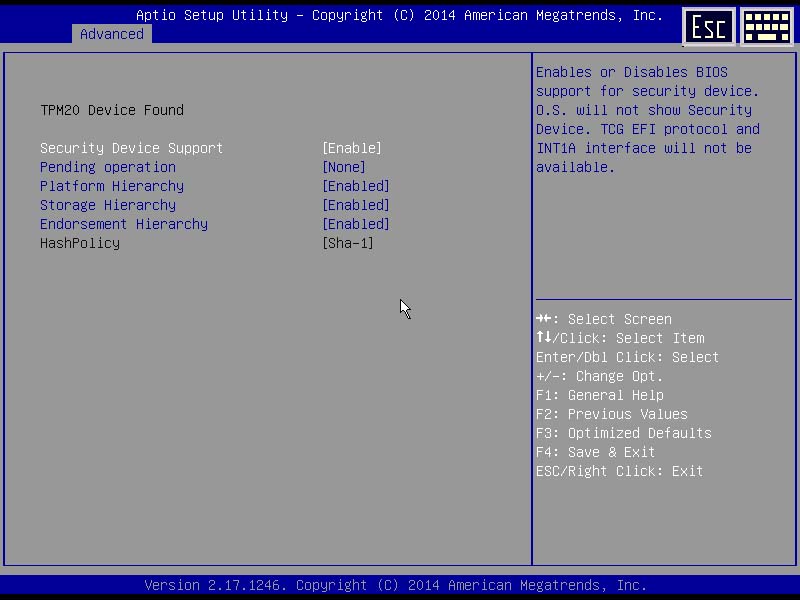Select the Platform Hierarchy setting
The width and height of the screenshot is (800, 600).
pyautogui.click(x=112, y=186)
